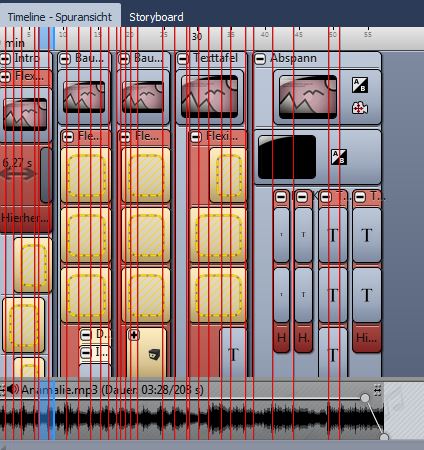This screenshot has width=424, height=450.
Task: Click the resize icon at audio track end
Action: tap(377, 390)
